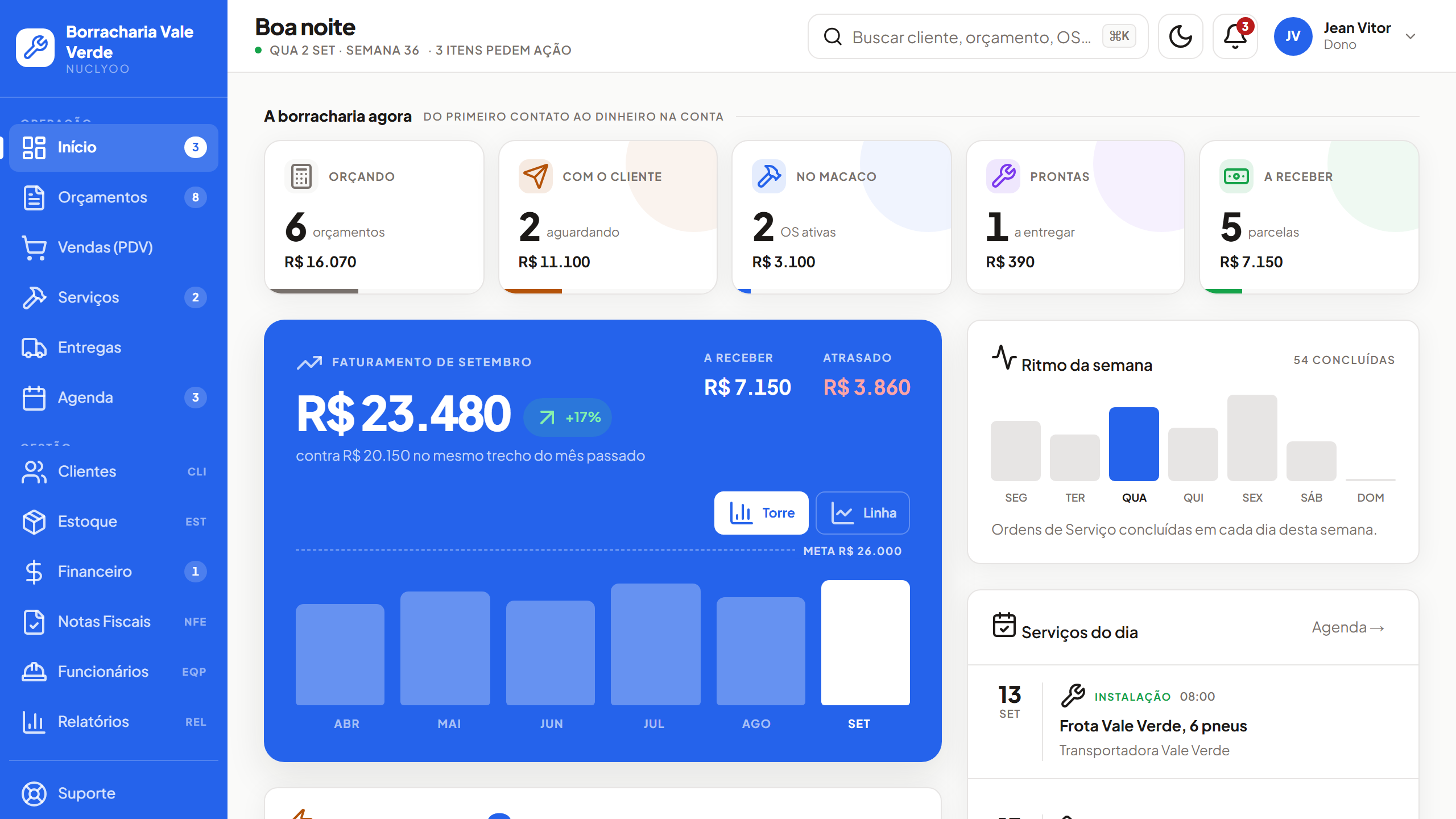Open the Orçando summary card
The height and width of the screenshot is (819, 1456).
pos(374,217)
